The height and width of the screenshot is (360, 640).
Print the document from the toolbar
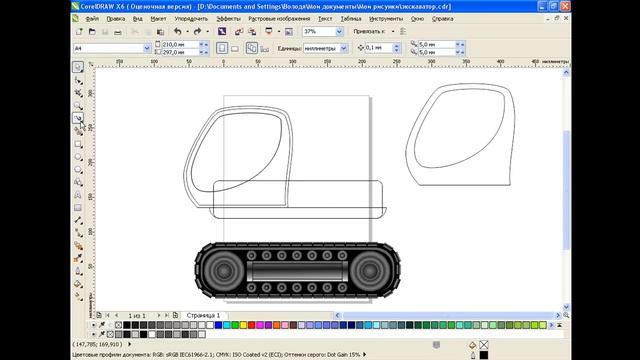tap(118, 31)
